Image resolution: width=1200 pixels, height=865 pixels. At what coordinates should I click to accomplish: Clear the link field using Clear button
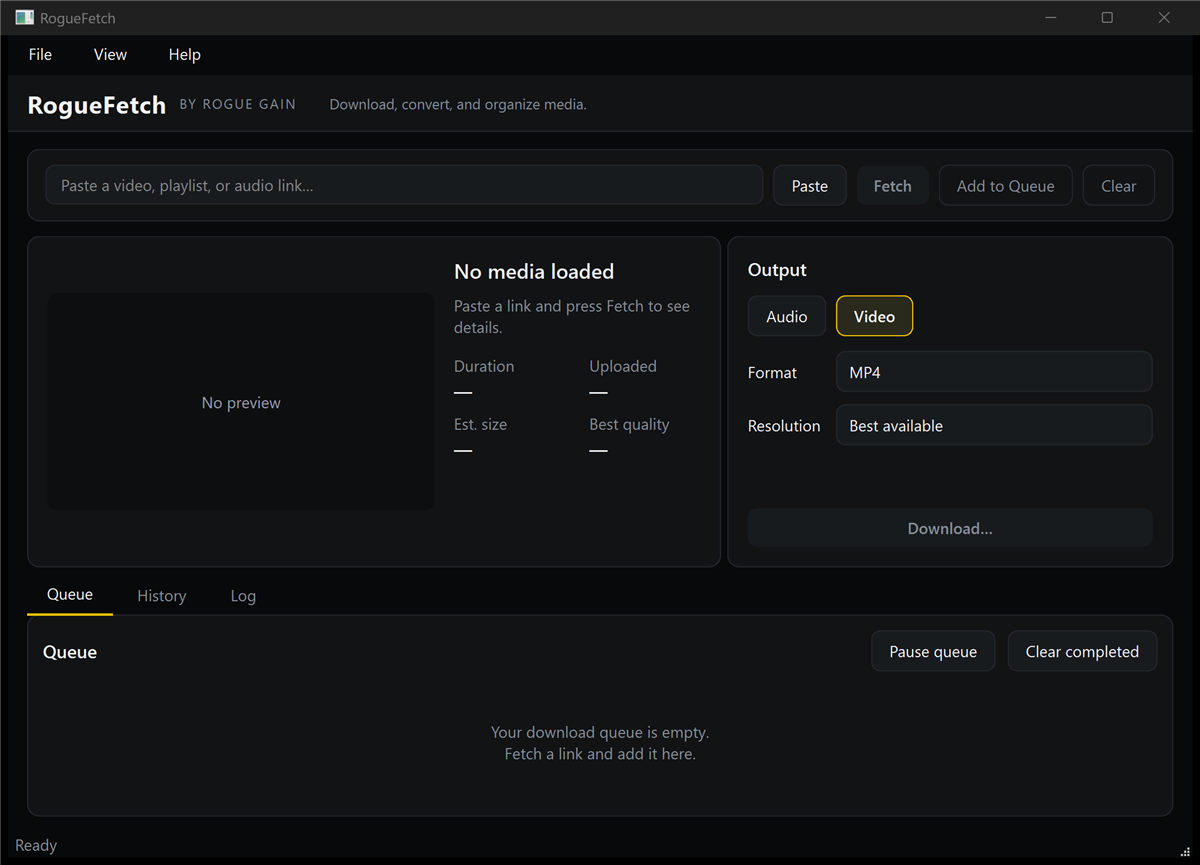(x=1118, y=185)
